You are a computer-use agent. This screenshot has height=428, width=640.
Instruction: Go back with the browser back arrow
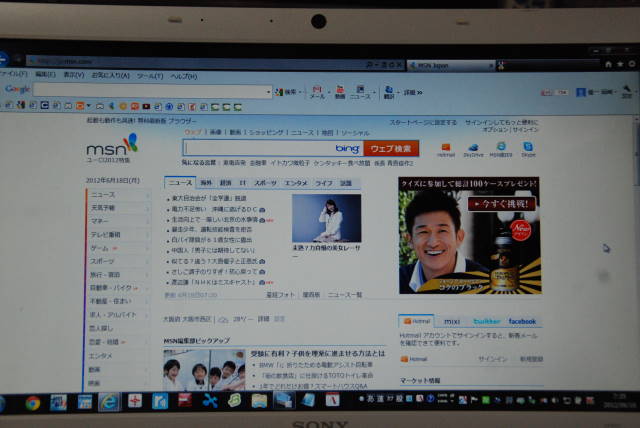pyautogui.click(x=2, y=59)
